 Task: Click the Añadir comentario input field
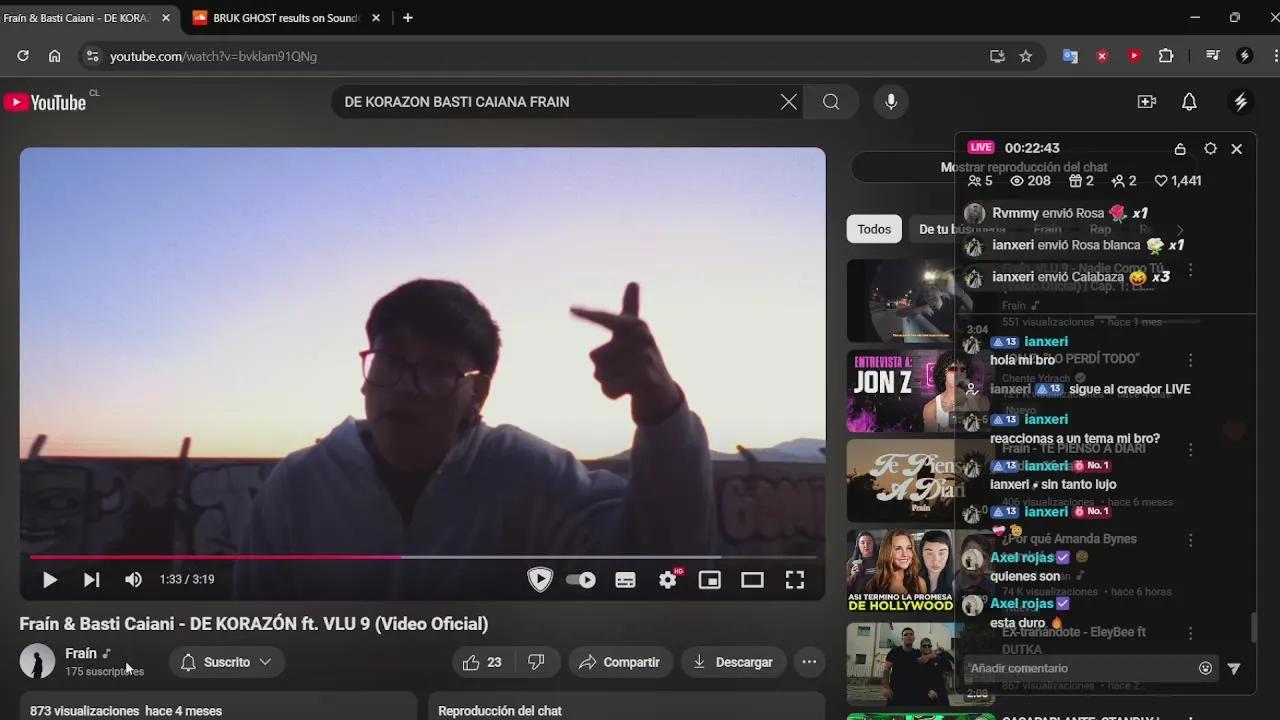point(1080,668)
